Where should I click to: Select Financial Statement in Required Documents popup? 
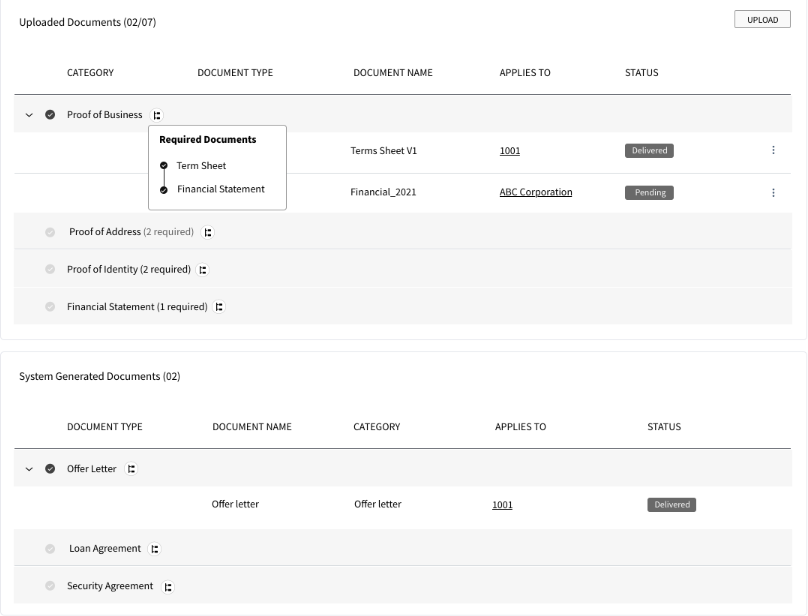221,189
